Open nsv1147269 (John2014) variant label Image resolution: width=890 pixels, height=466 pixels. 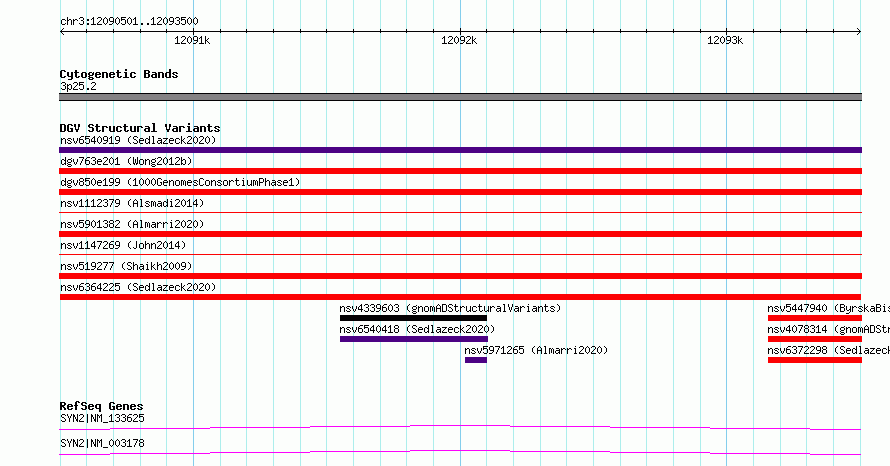[123, 245]
